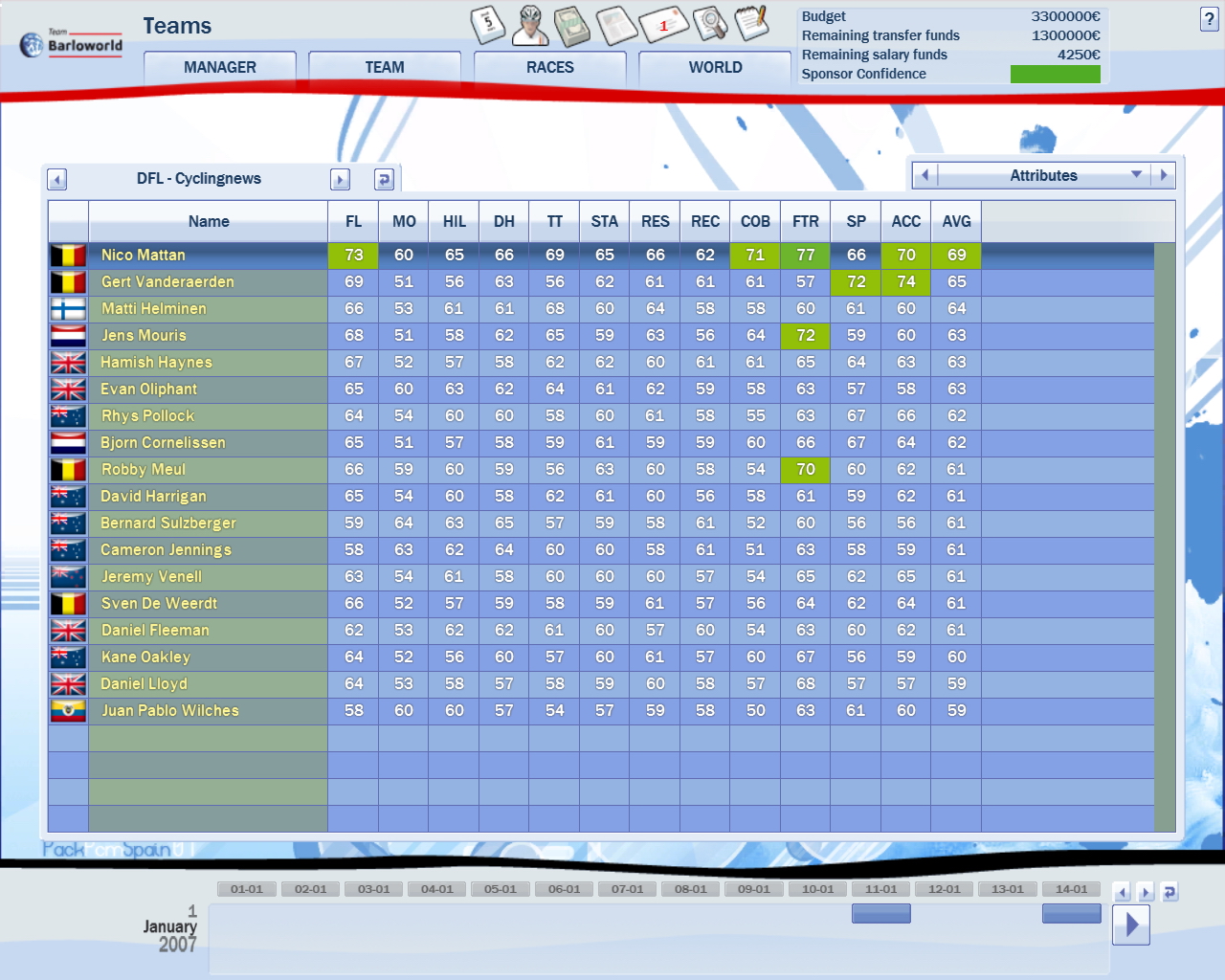Open the newspaper icon
The width and height of the screenshot is (1225, 980).
(x=616, y=26)
